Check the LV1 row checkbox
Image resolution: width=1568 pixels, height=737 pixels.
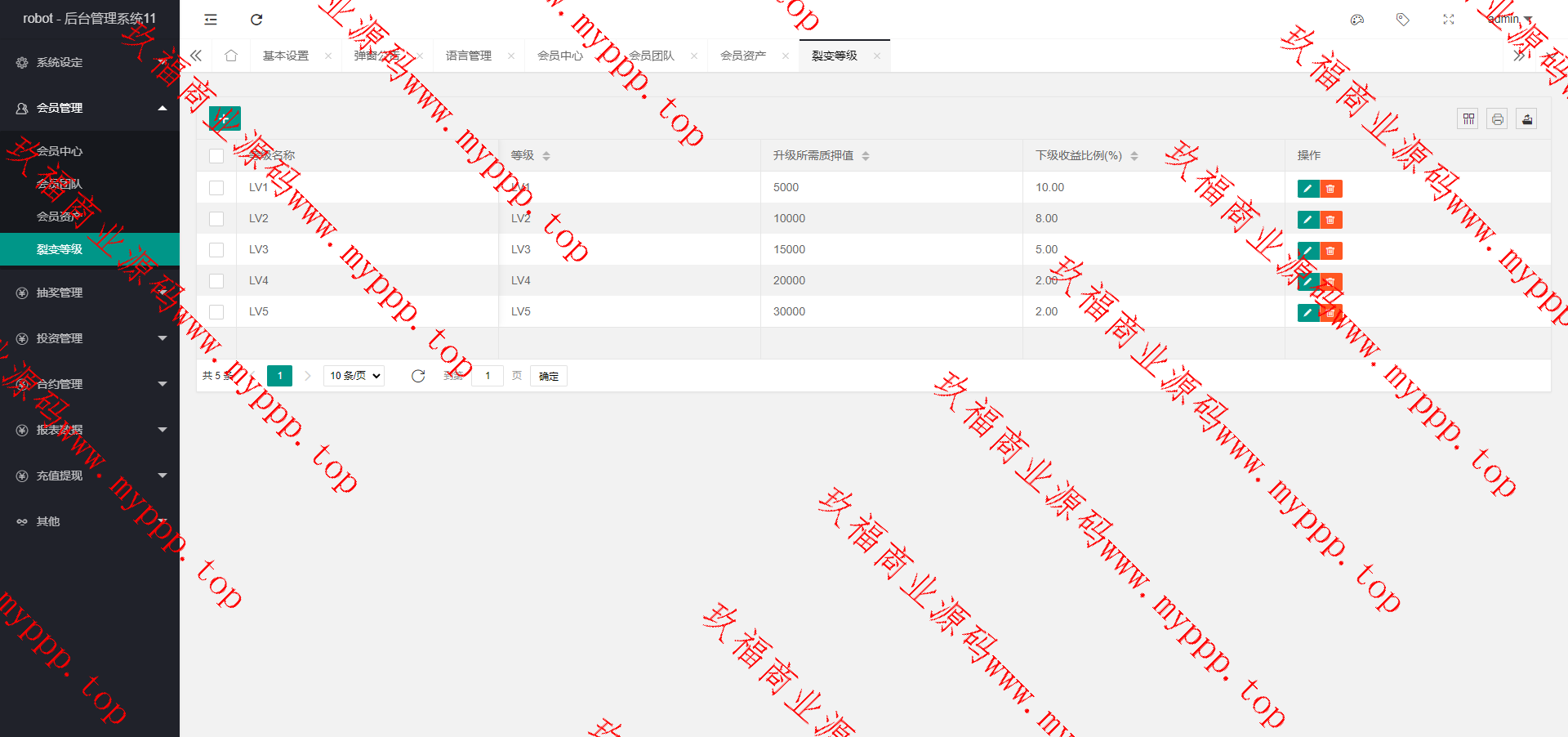pyautogui.click(x=216, y=188)
